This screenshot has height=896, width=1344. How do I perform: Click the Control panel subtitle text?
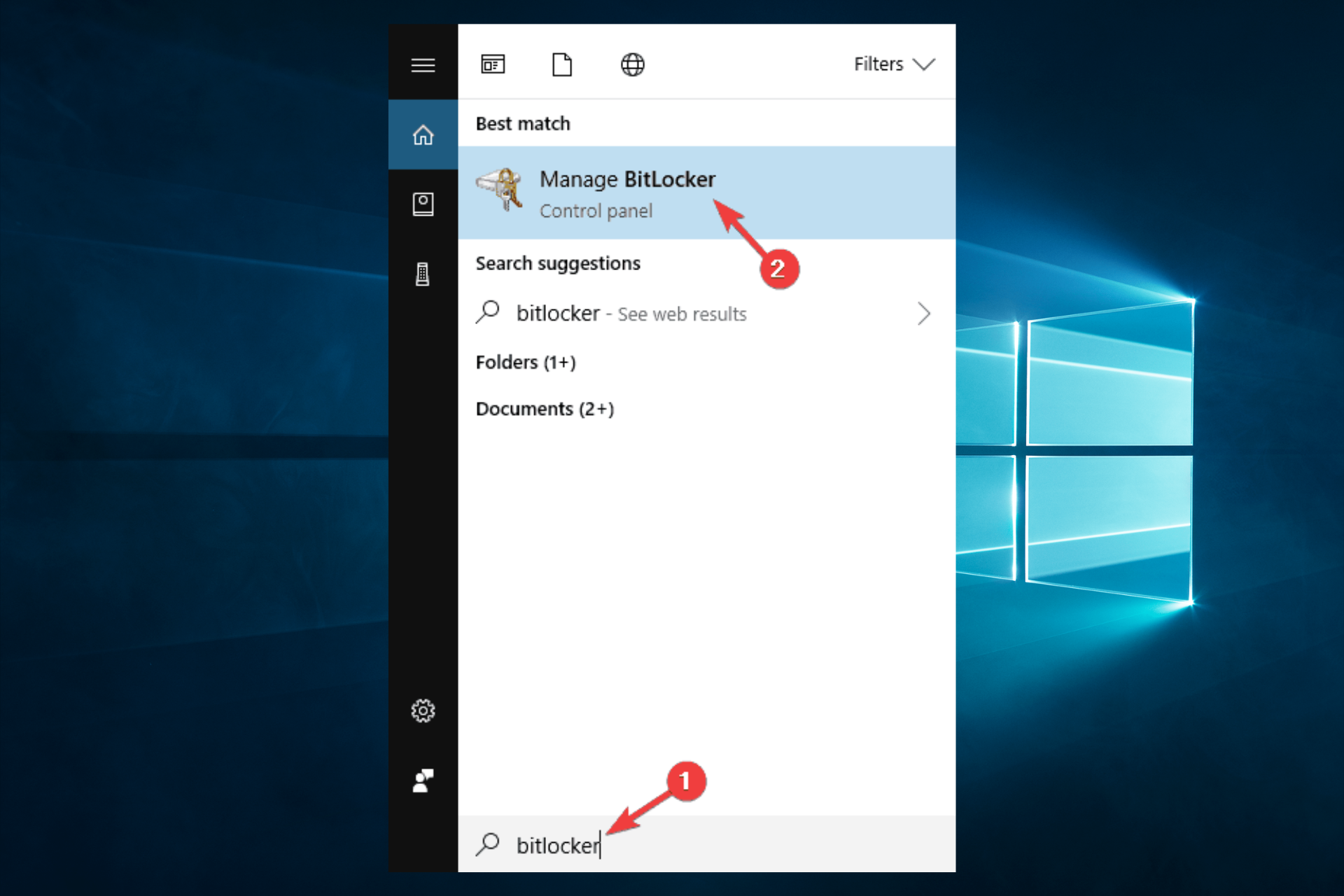596,211
